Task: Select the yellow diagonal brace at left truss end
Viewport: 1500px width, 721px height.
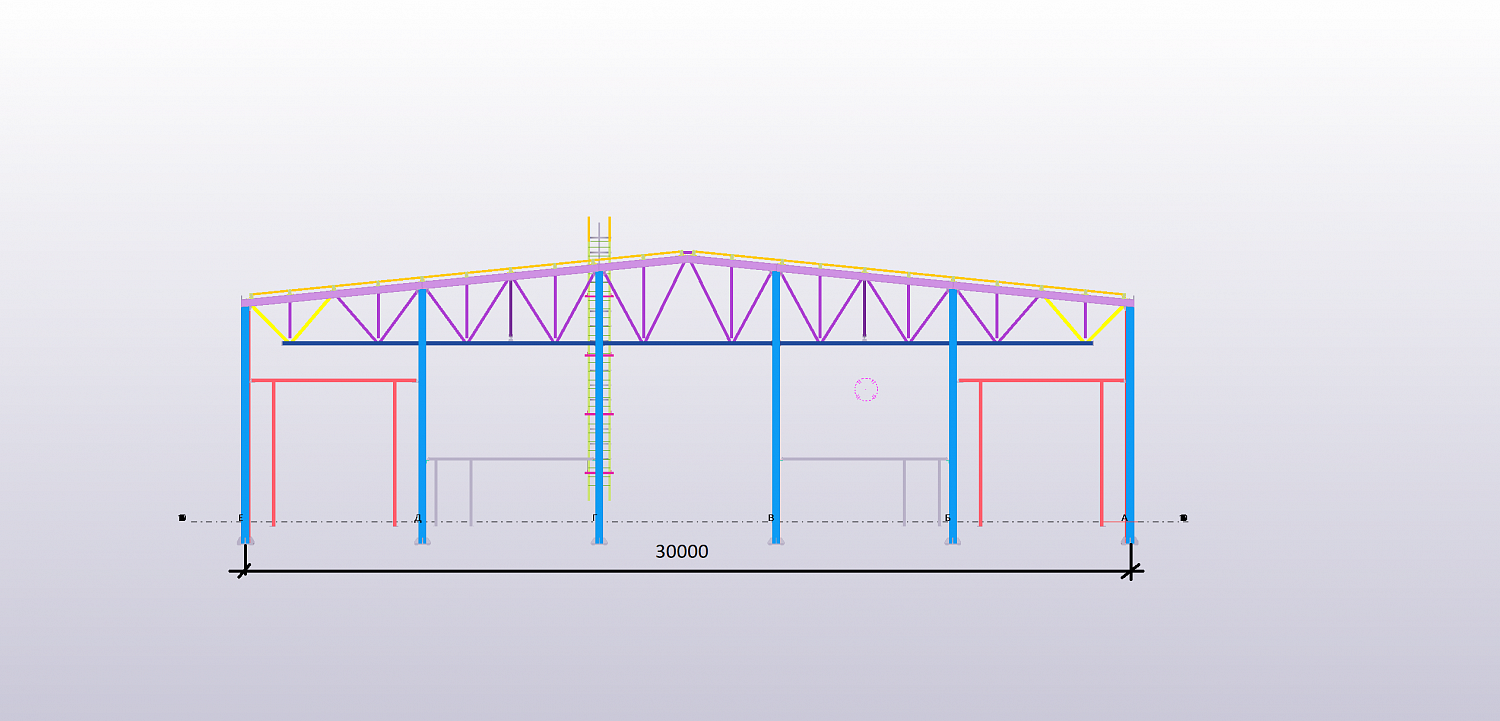Action: 270,324
